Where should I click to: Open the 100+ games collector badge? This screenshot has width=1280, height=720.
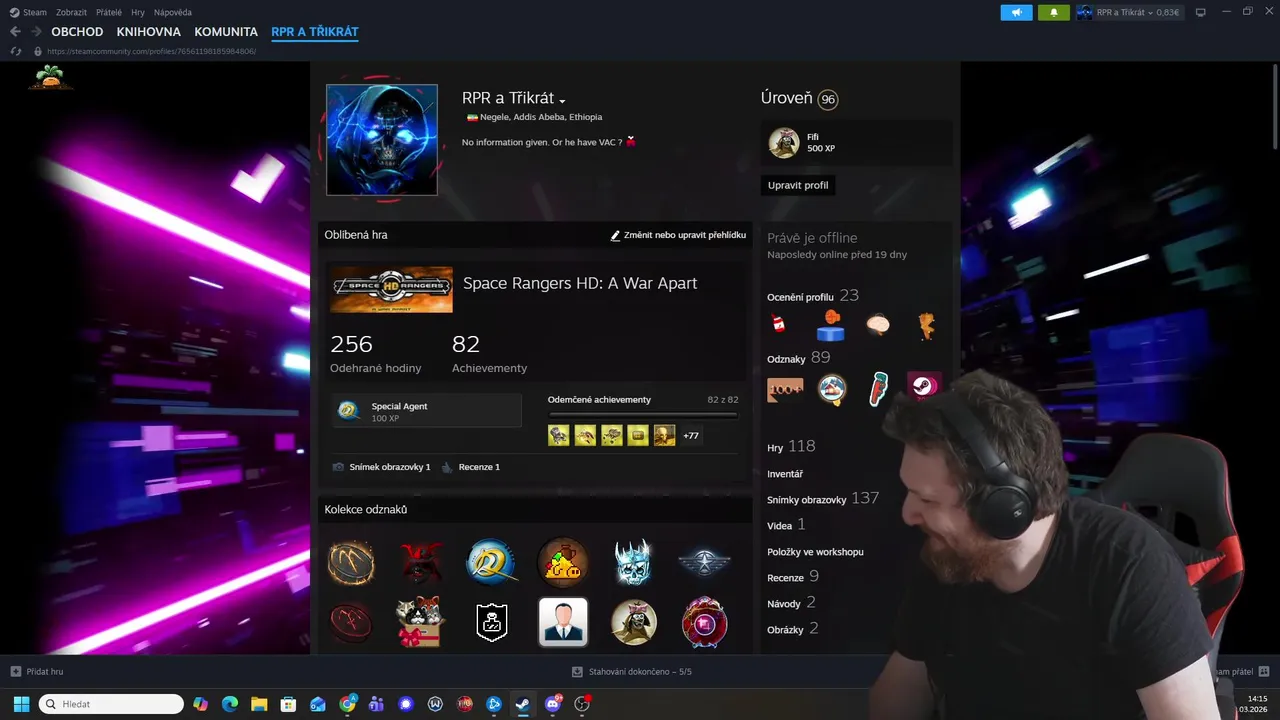[x=785, y=389]
